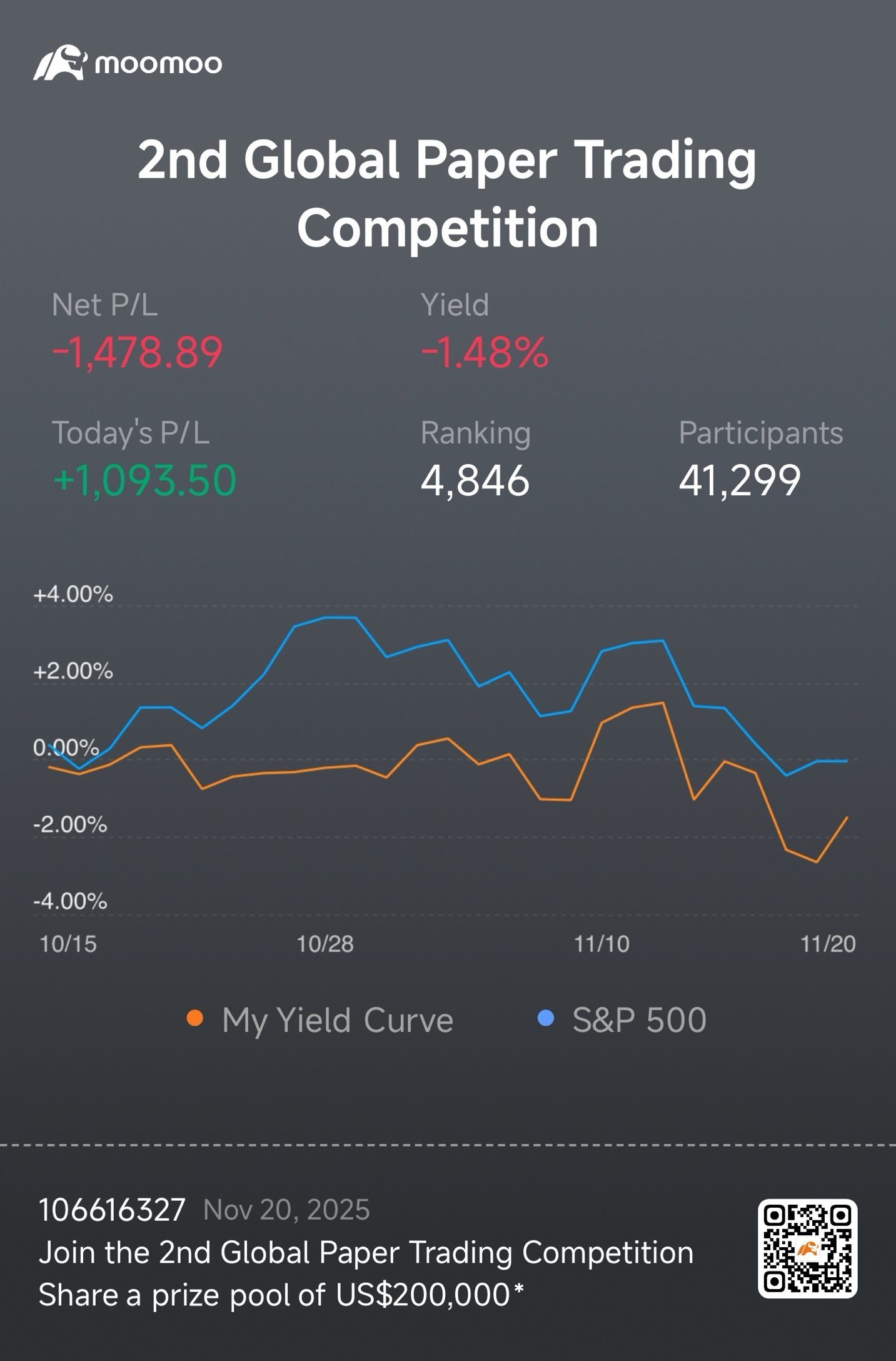Click the +4.00% axis label

click(x=73, y=594)
